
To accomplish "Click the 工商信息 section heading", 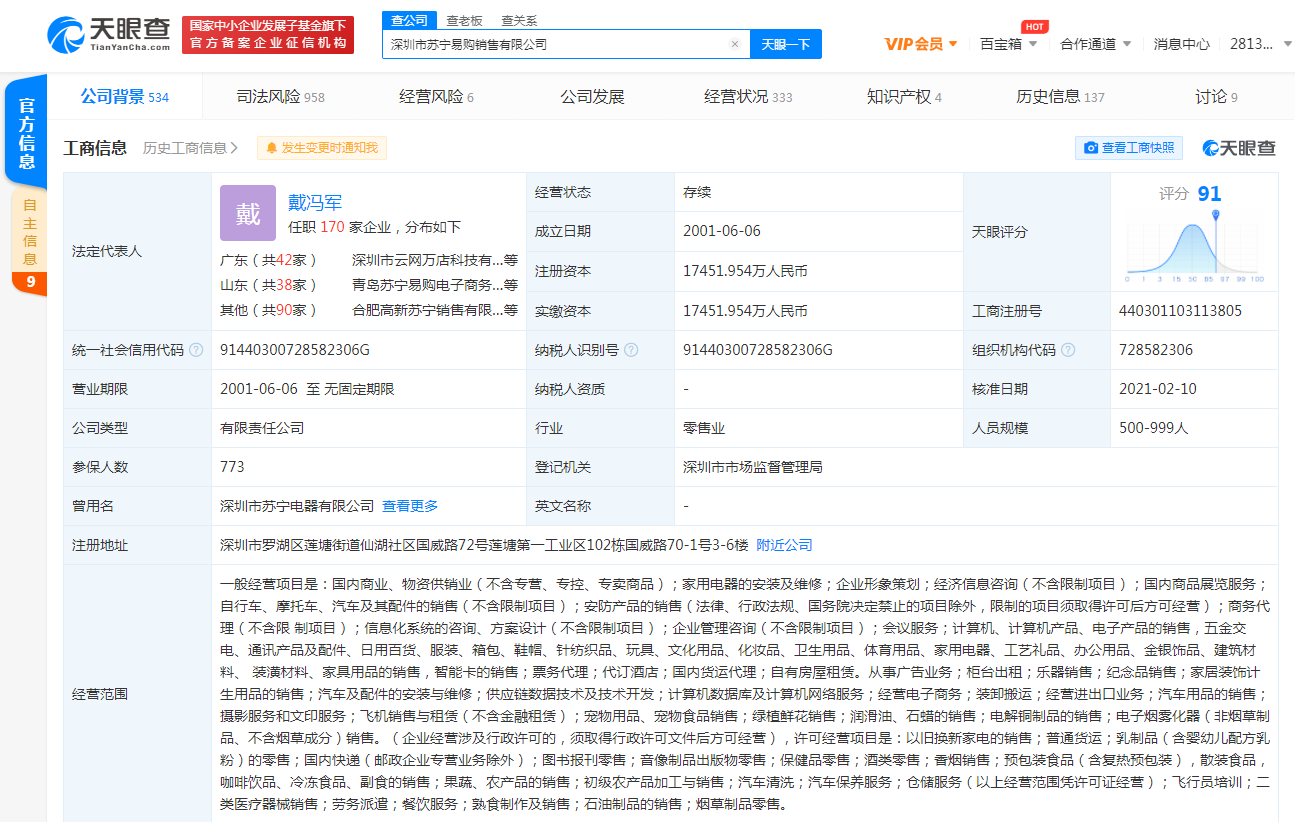I will (95, 148).
